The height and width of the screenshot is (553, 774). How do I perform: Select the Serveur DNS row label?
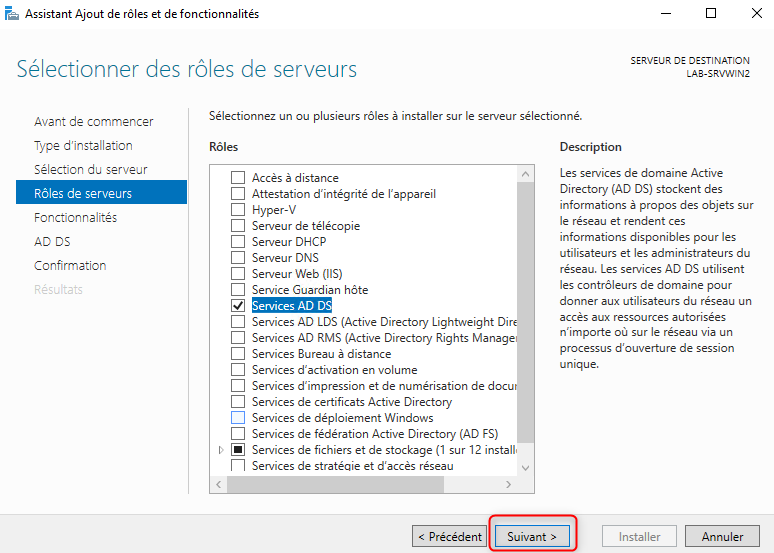285,258
